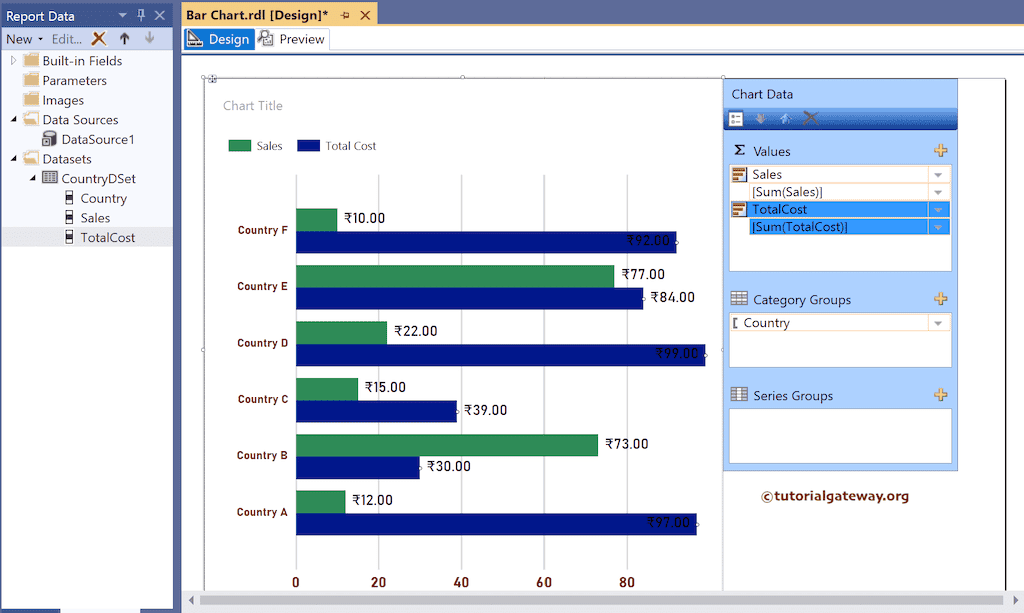Switch to the Preview tab
1024x613 pixels.
click(292, 39)
